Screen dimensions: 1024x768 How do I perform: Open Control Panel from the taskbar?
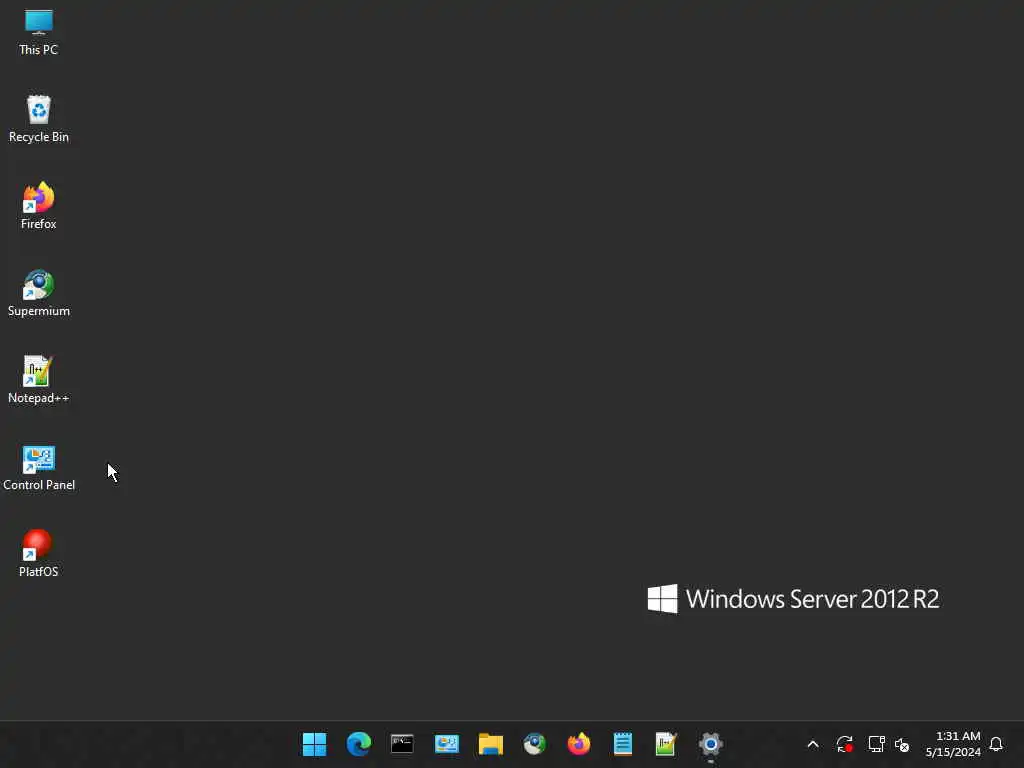(x=447, y=744)
